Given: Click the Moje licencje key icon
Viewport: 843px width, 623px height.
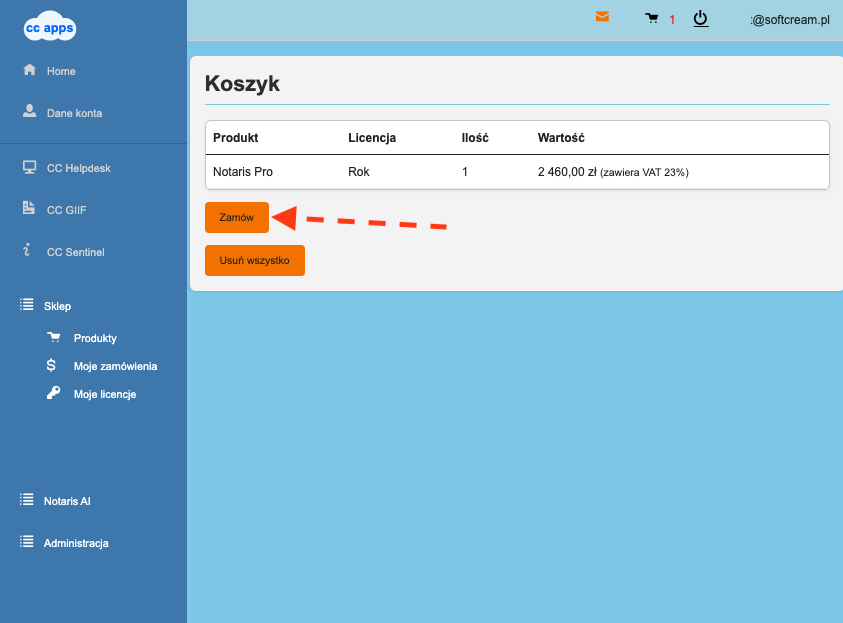Looking at the screenshot, I should tap(54, 393).
